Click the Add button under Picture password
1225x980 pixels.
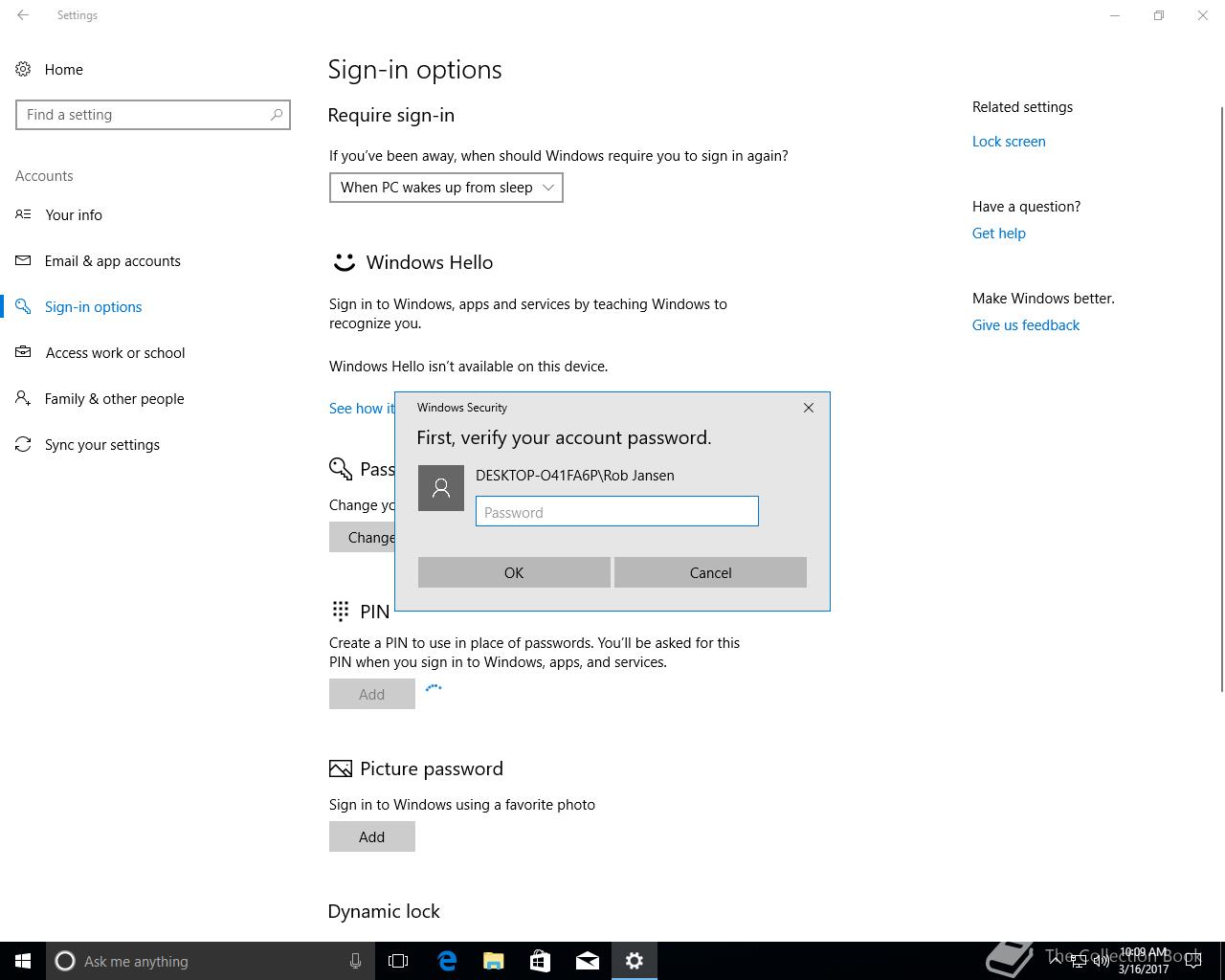(x=372, y=836)
